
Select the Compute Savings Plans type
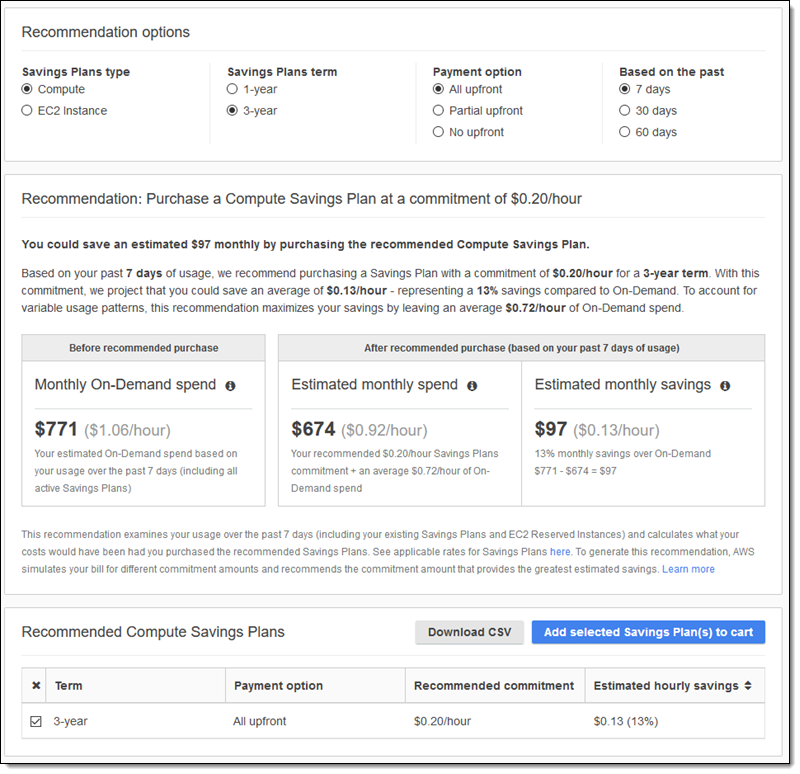(27, 90)
